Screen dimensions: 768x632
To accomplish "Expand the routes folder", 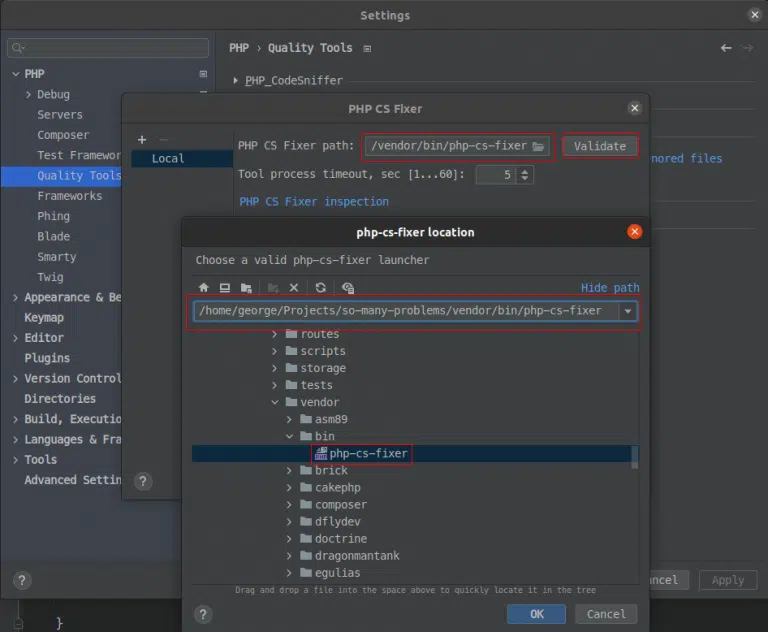I will tap(275, 334).
